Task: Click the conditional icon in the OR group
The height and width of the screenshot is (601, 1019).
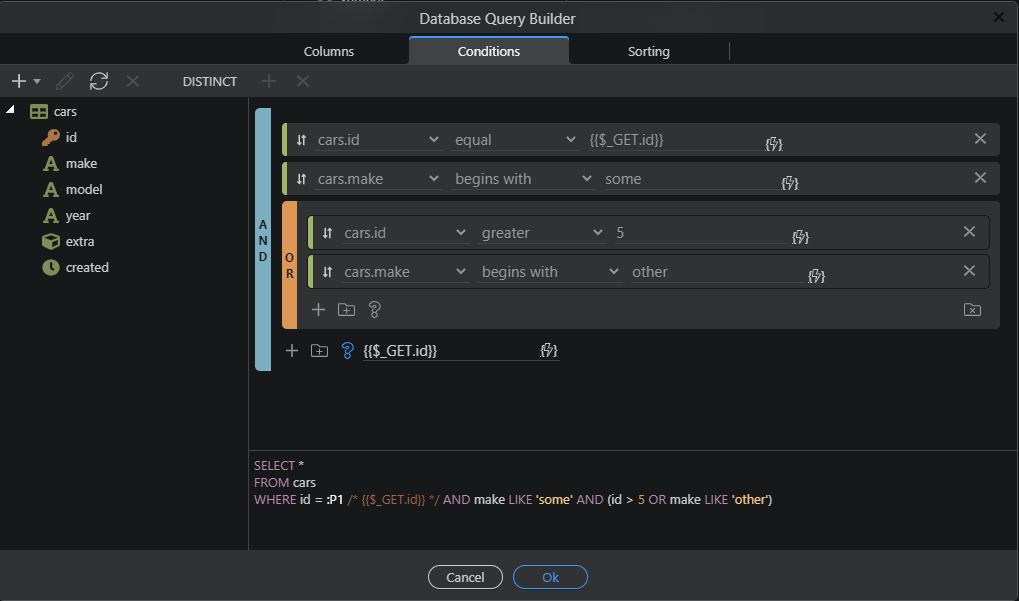Action: (x=375, y=310)
